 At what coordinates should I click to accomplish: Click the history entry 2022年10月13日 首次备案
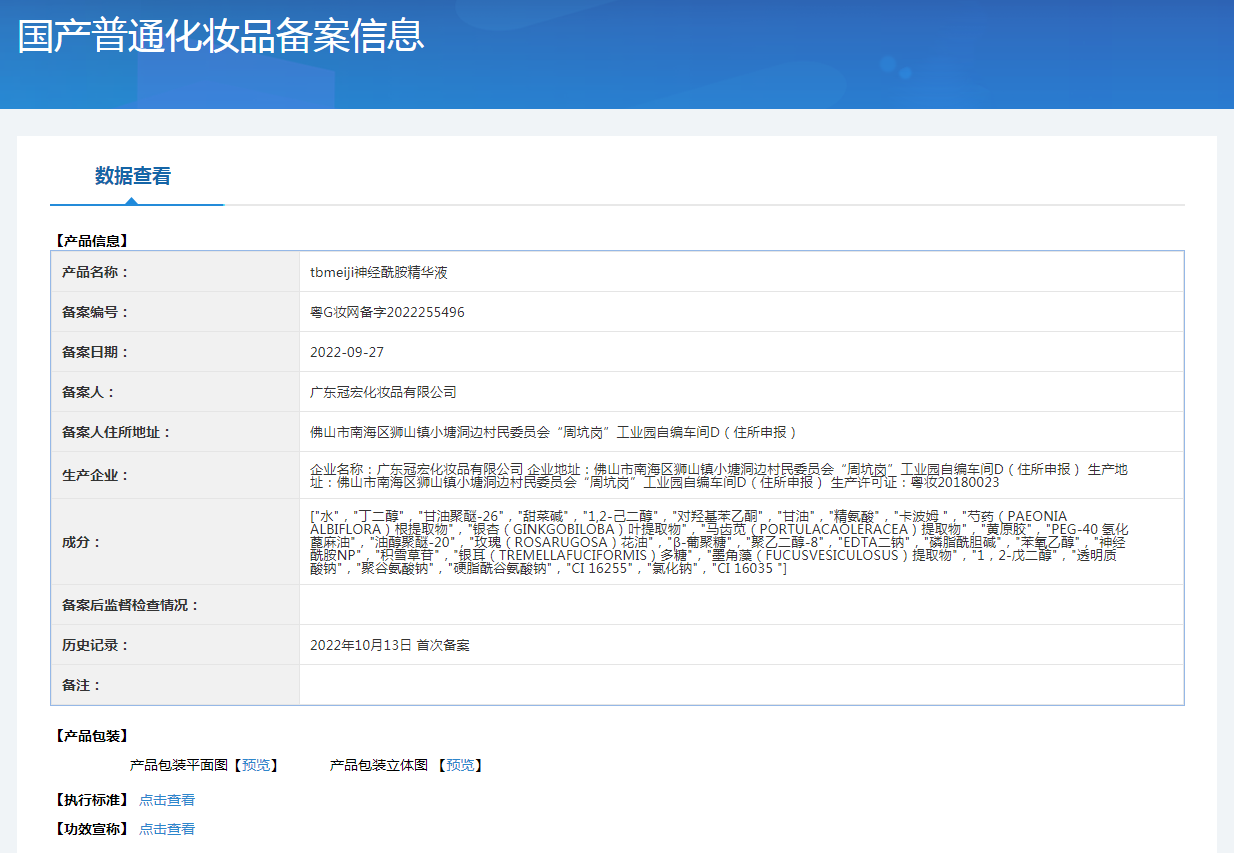389,645
